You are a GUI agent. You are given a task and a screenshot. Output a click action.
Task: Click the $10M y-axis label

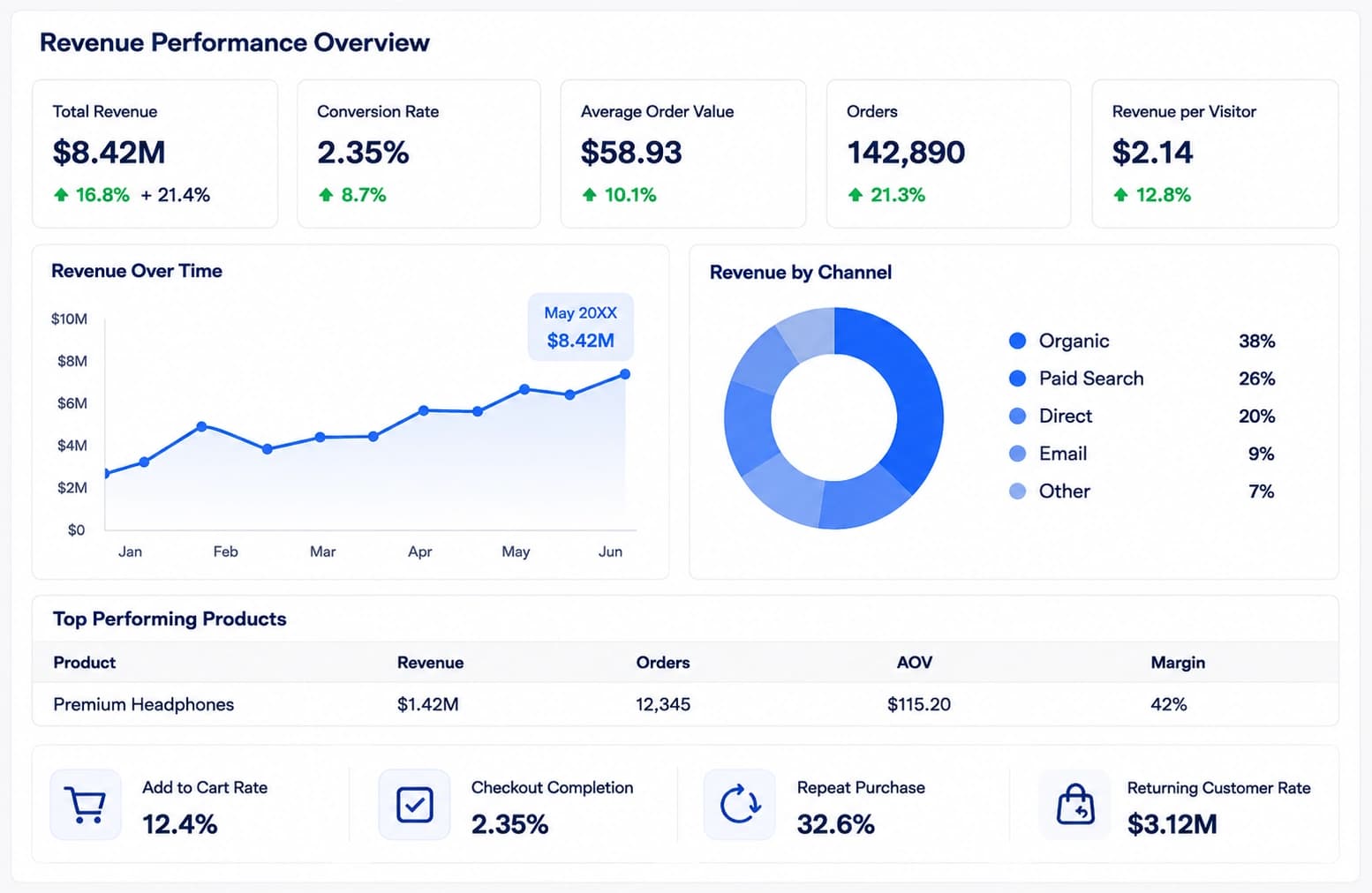coord(69,319)
